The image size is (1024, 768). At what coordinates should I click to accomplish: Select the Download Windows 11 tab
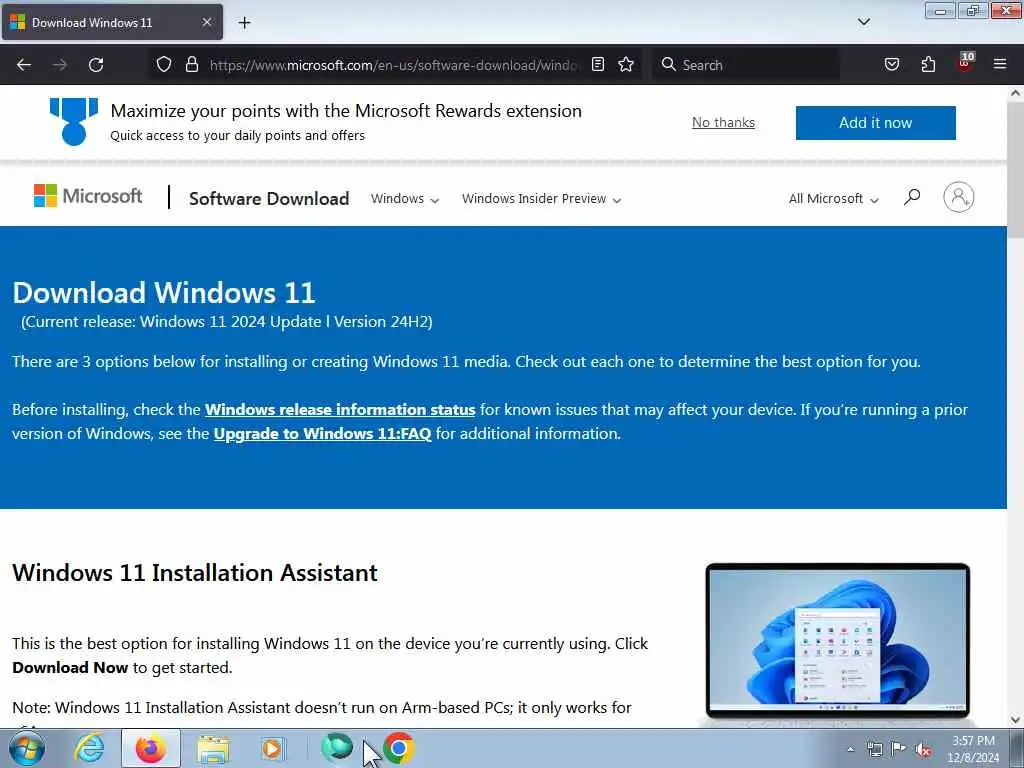point(112,22)
